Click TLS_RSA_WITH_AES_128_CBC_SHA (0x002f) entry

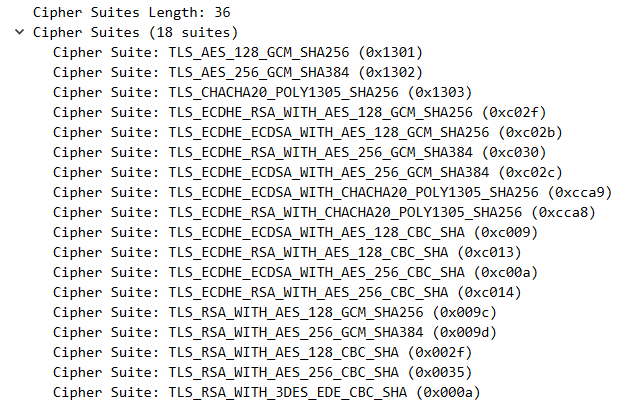coord(262,353)
